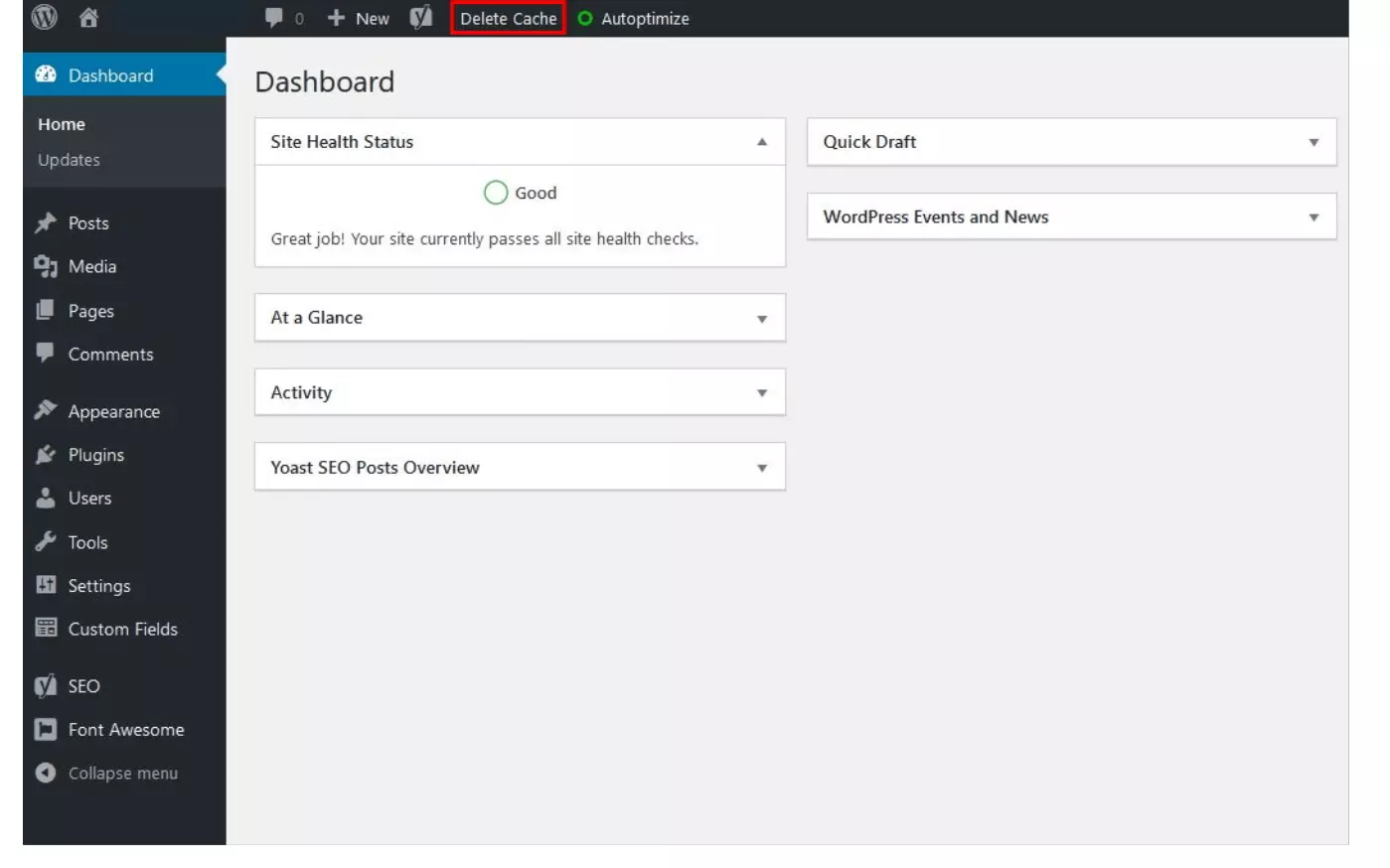Image resolution: width=1390 pixels, height=868 pixels.
Task: Expand the Yoast SEO Posts Overview panel
Action: point(762,468)
